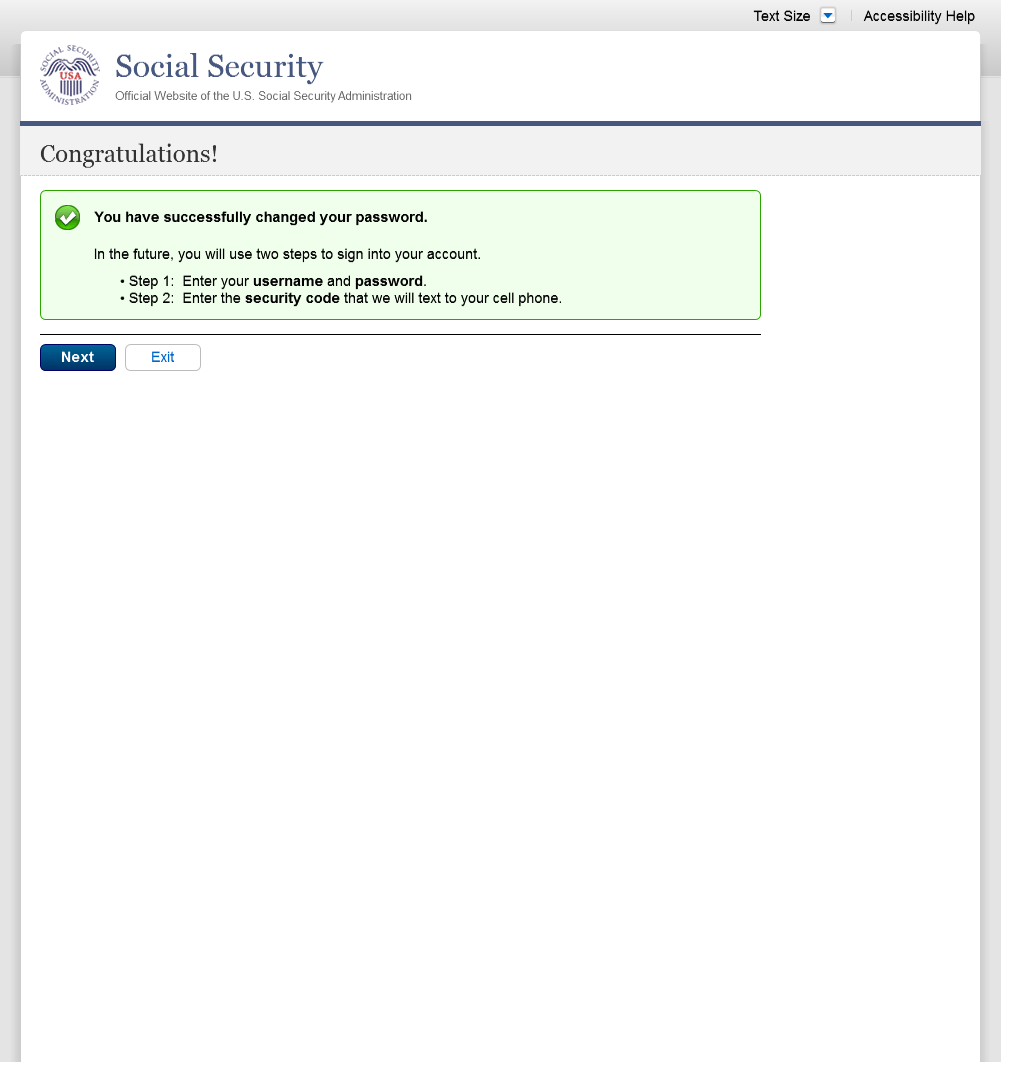Open the Accessibility Help link
The height and width of the screenshot is (1071, 1010).
[x=918, y=16]
